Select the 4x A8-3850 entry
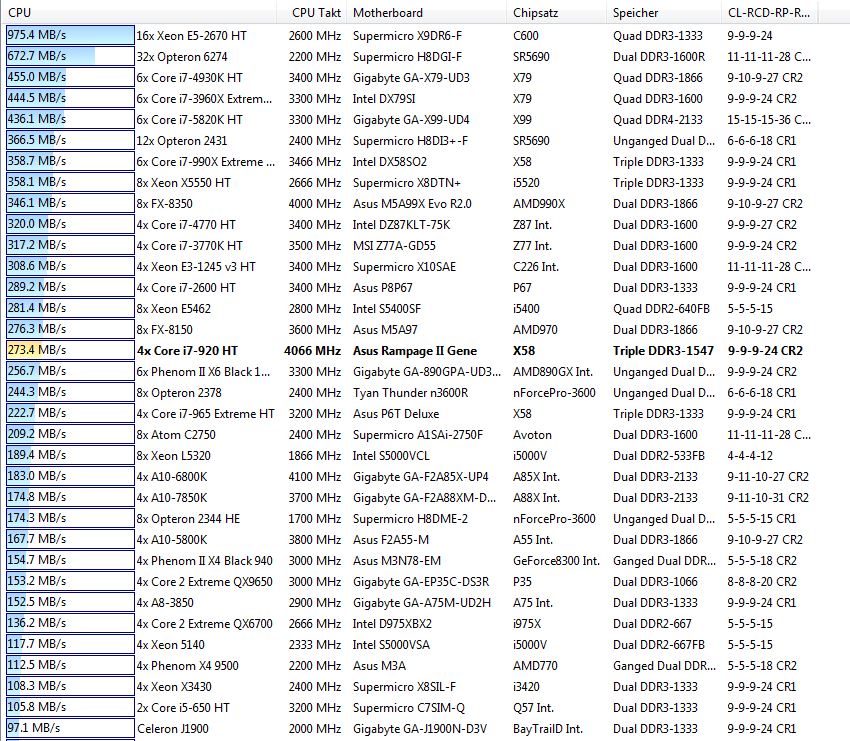The width and height of the screenshot is (850, 741). pyautogui.click(x=165, y=603)
